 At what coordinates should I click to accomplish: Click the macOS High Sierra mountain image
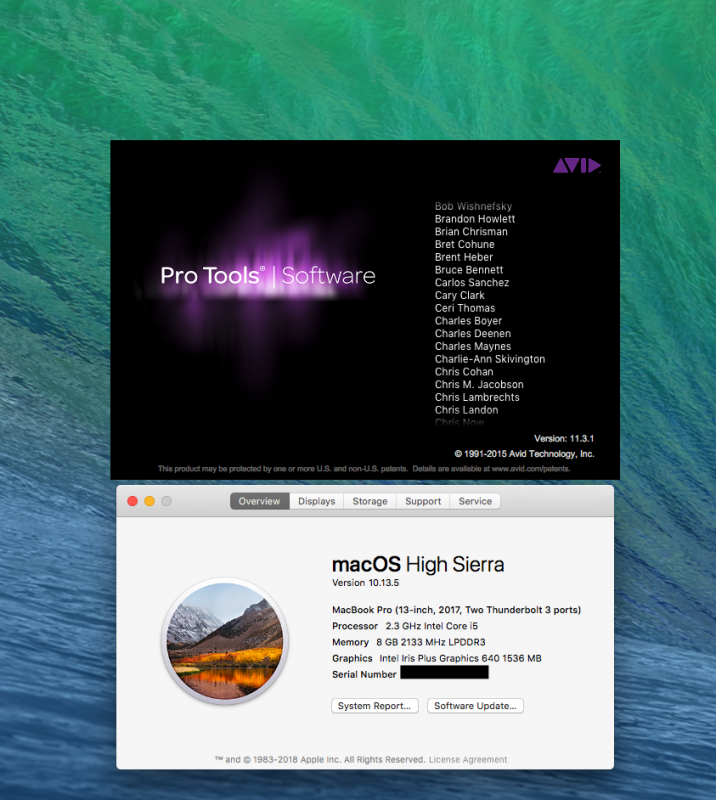[x=225, y=641]
